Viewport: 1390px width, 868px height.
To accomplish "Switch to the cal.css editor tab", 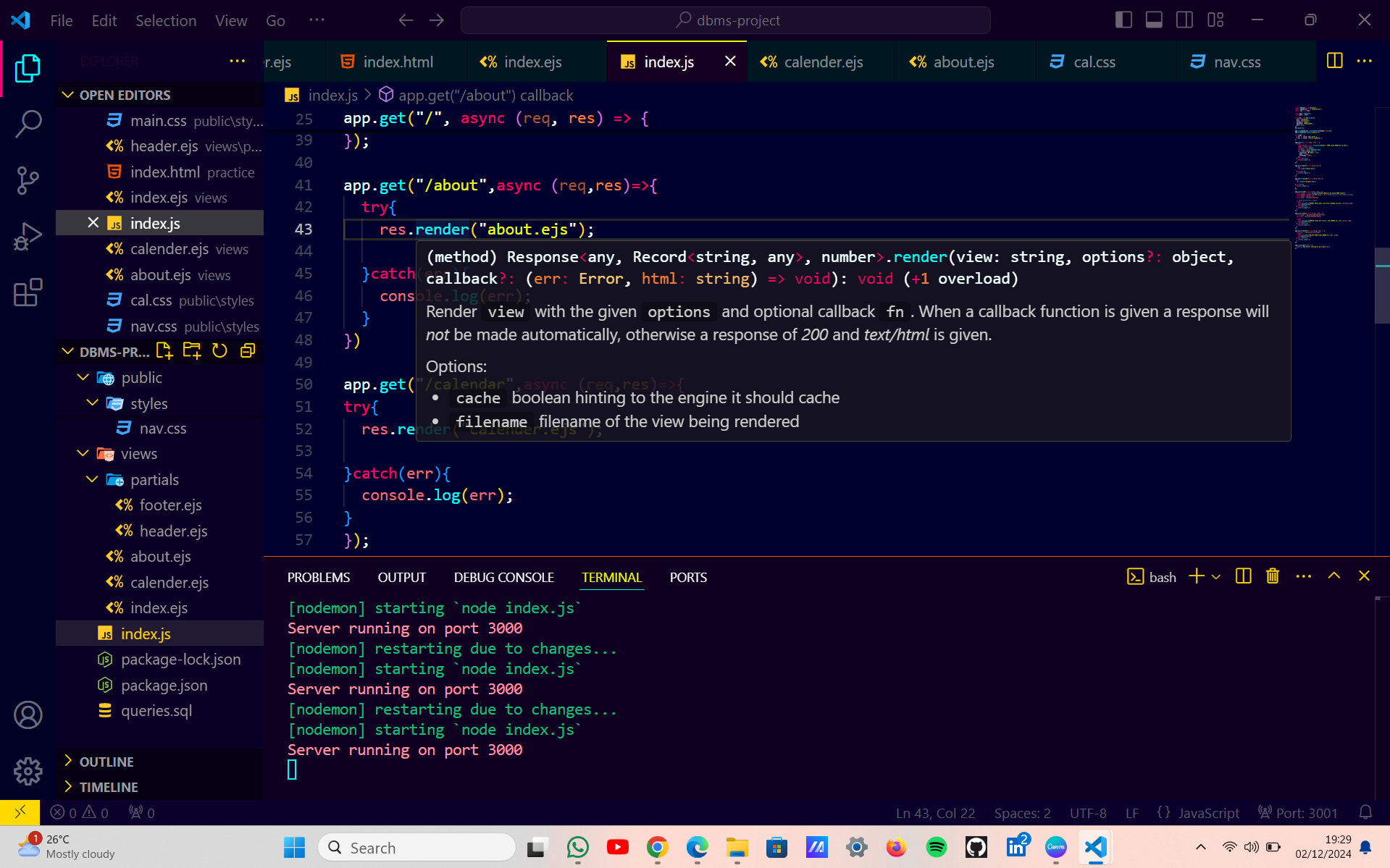I will (1094, 62).
